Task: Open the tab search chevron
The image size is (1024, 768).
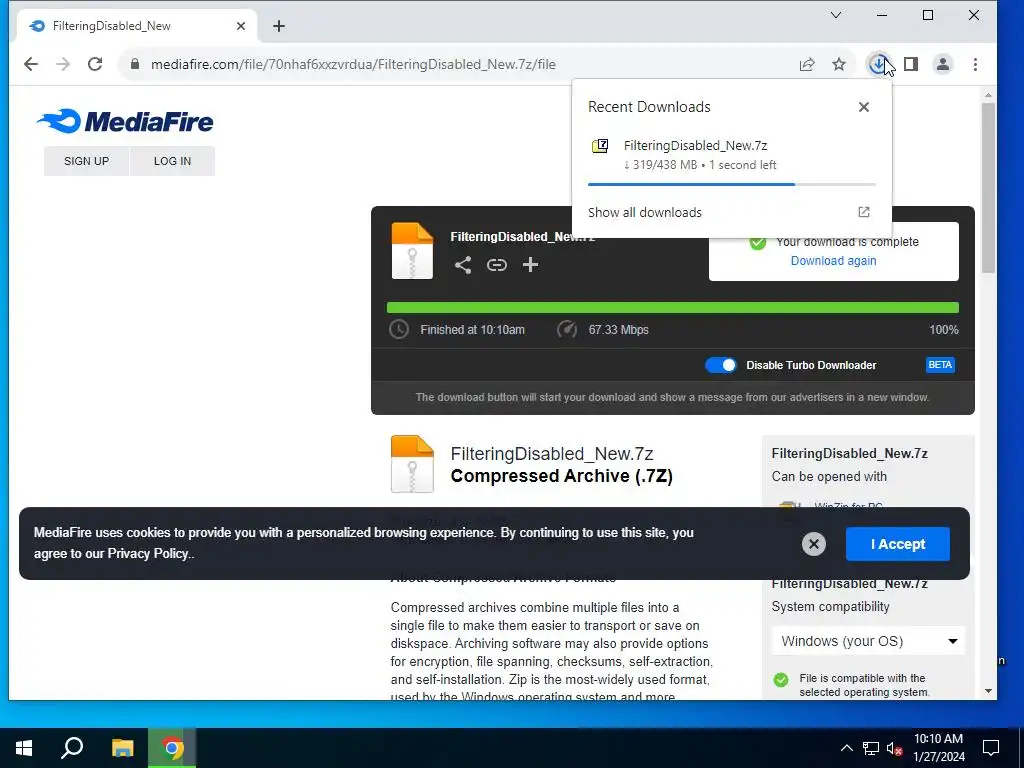Action: point(836,15)
